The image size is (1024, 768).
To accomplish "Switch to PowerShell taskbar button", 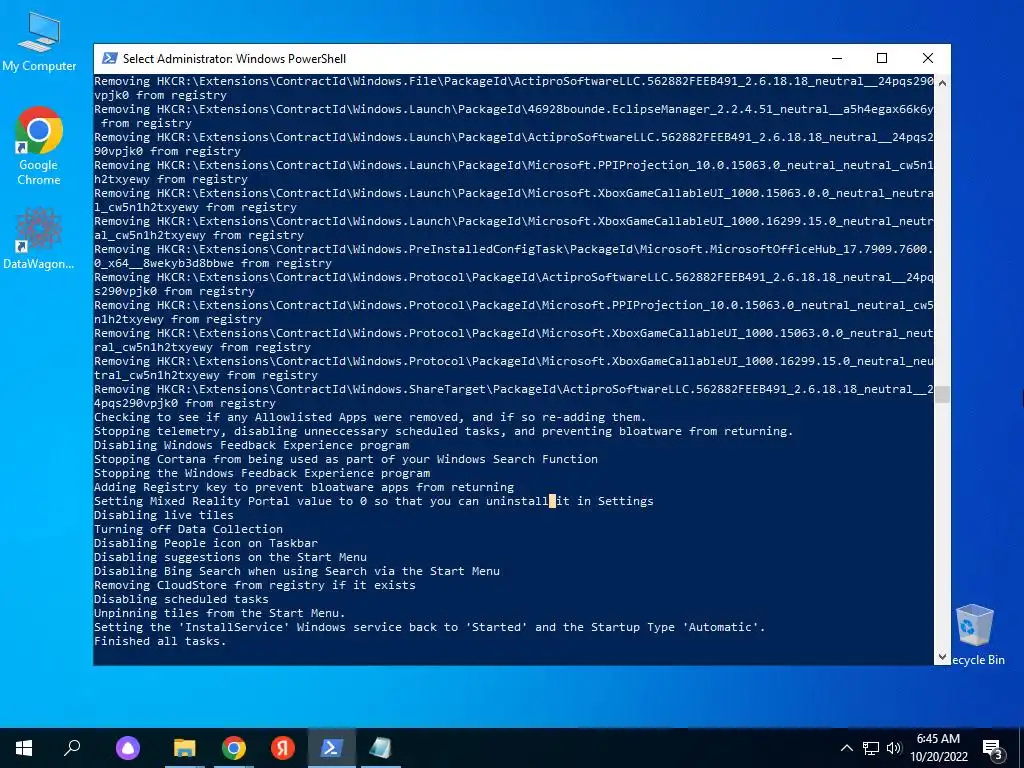I will (x=332, y=748).
